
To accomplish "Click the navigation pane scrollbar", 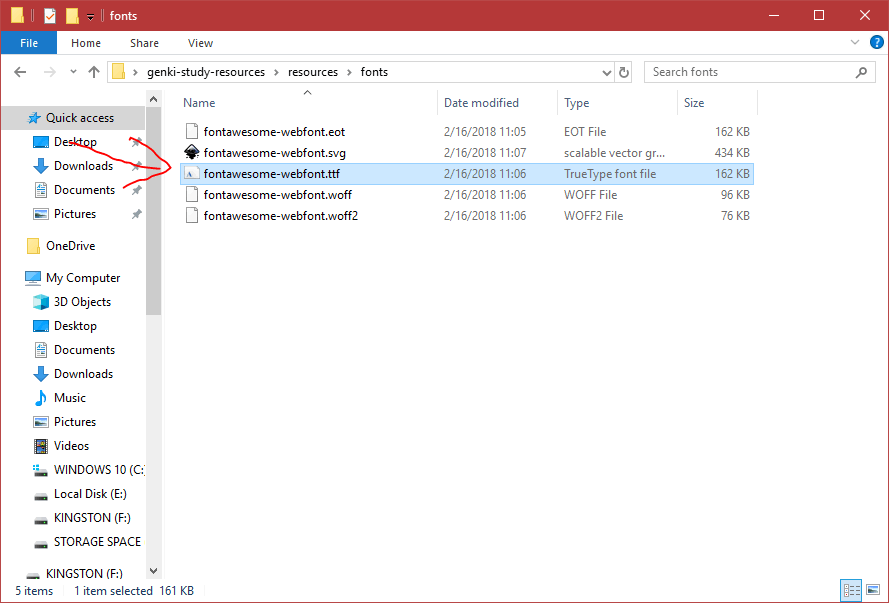I will pos(153,250).
